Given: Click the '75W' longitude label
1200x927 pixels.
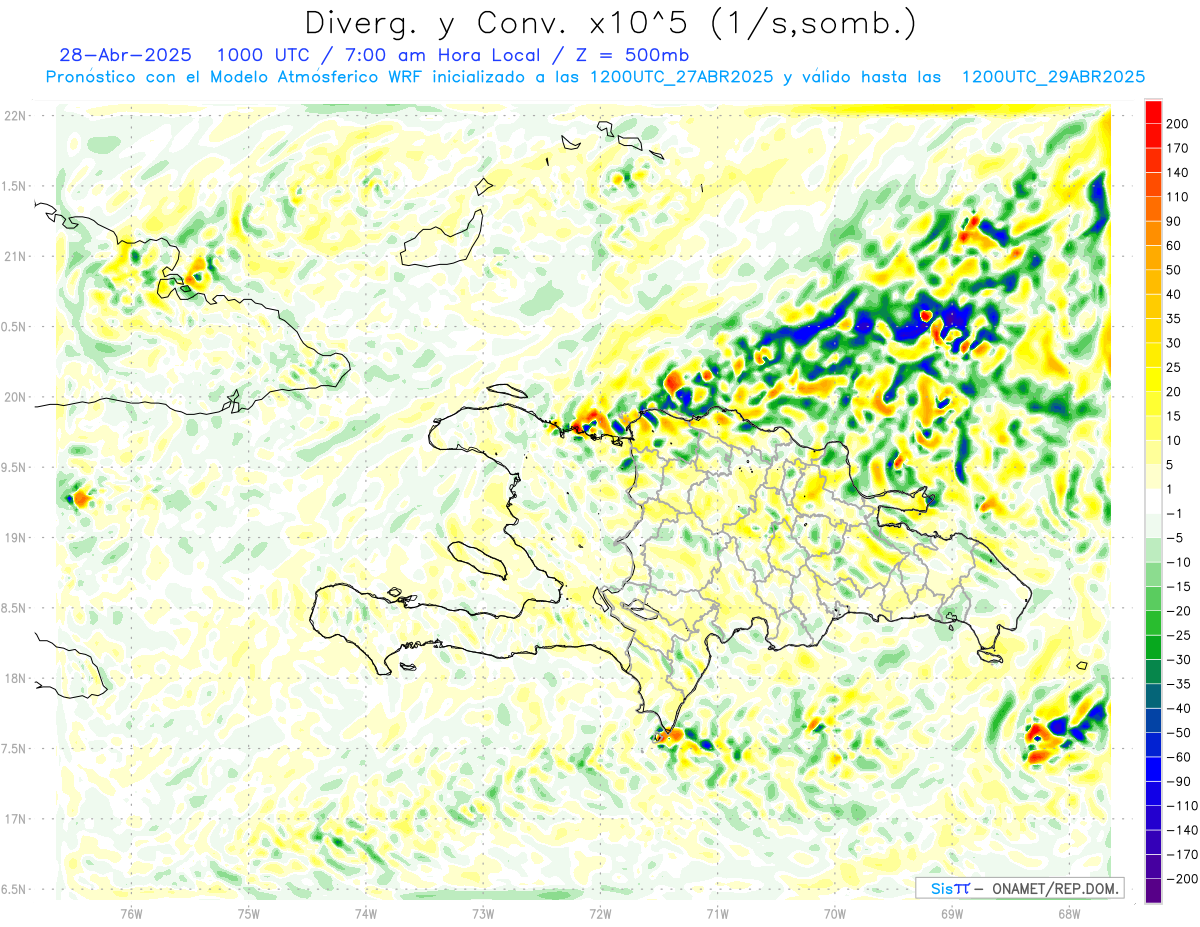Looking at the screenshot, I should 248,913.
